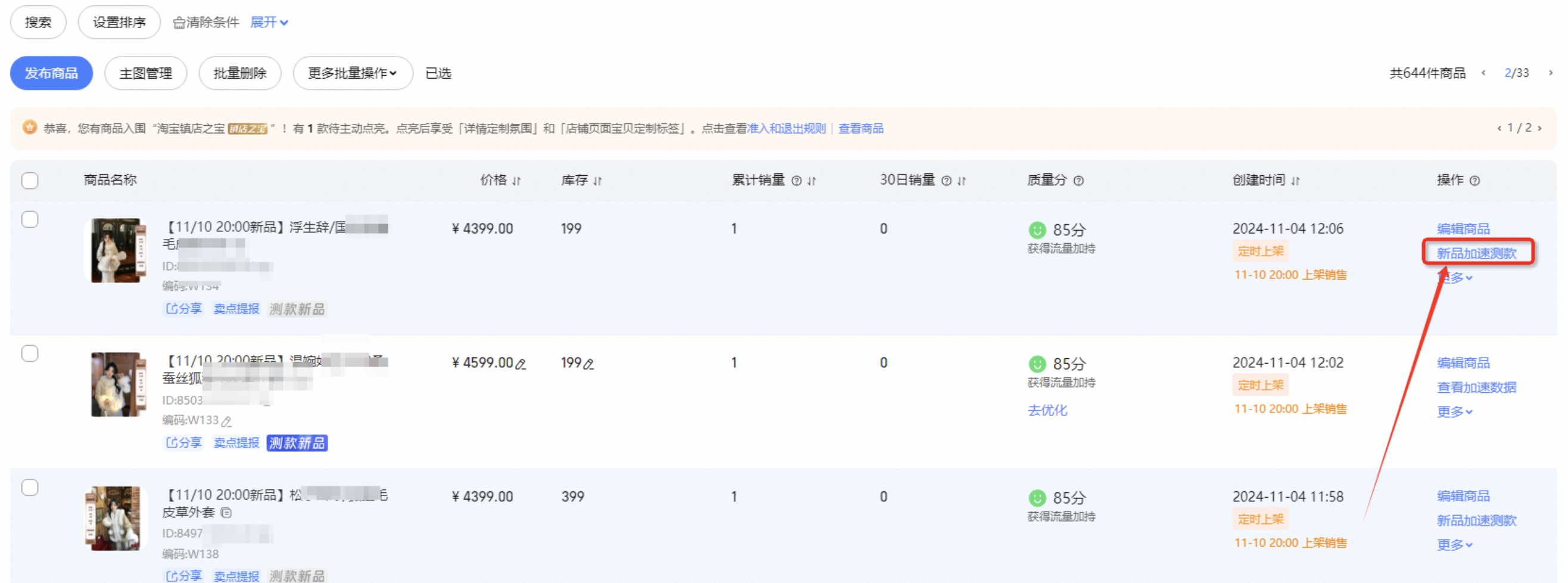Sort by 创建时间 column

pyautogui.click(x=1295, y=181)
